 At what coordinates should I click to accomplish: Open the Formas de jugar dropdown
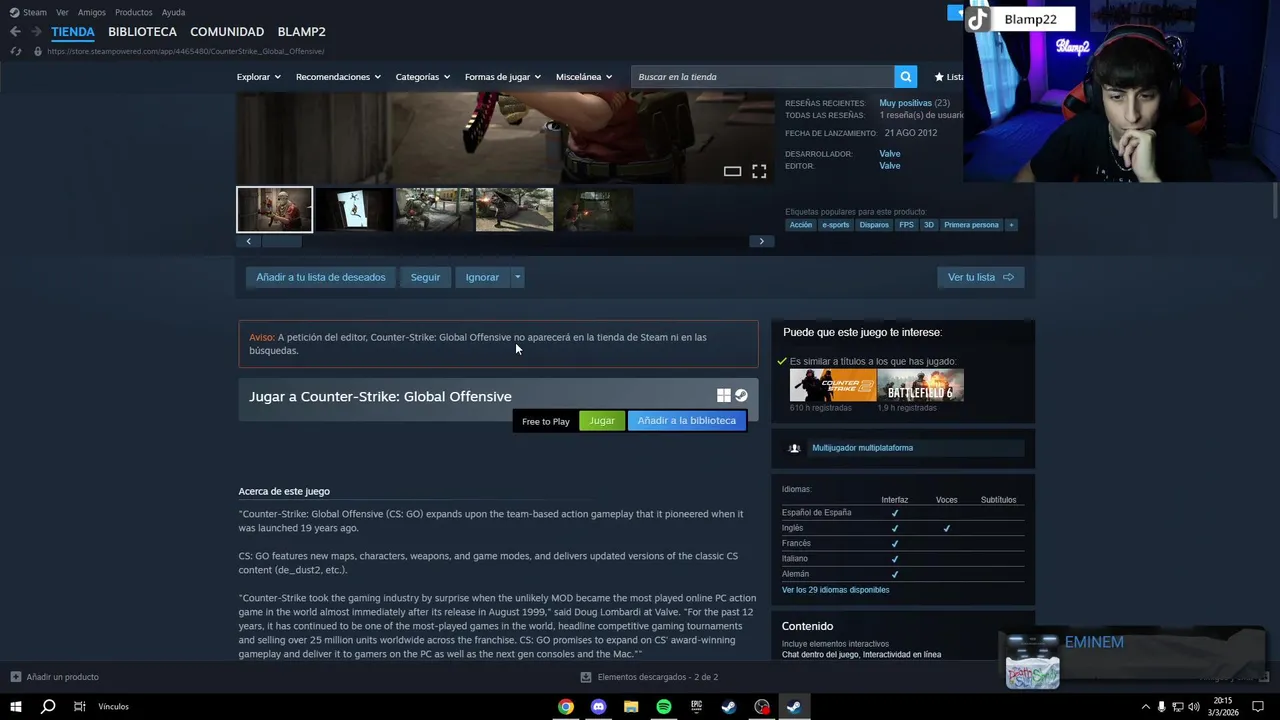pos(502,77)
